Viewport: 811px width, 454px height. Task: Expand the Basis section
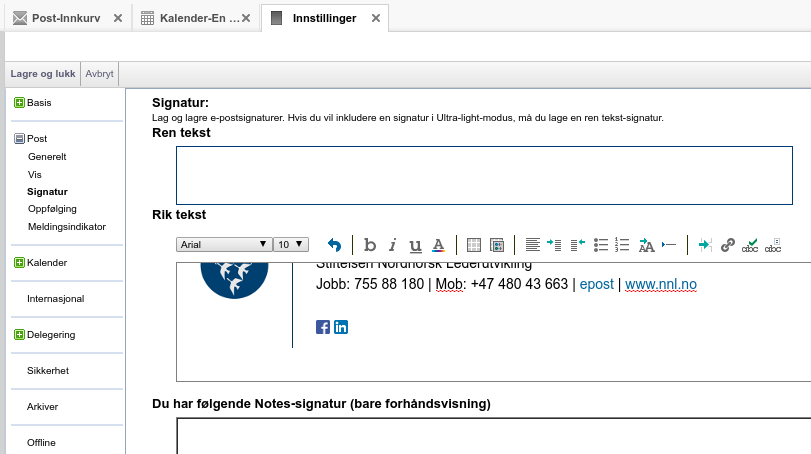[19, 102]
